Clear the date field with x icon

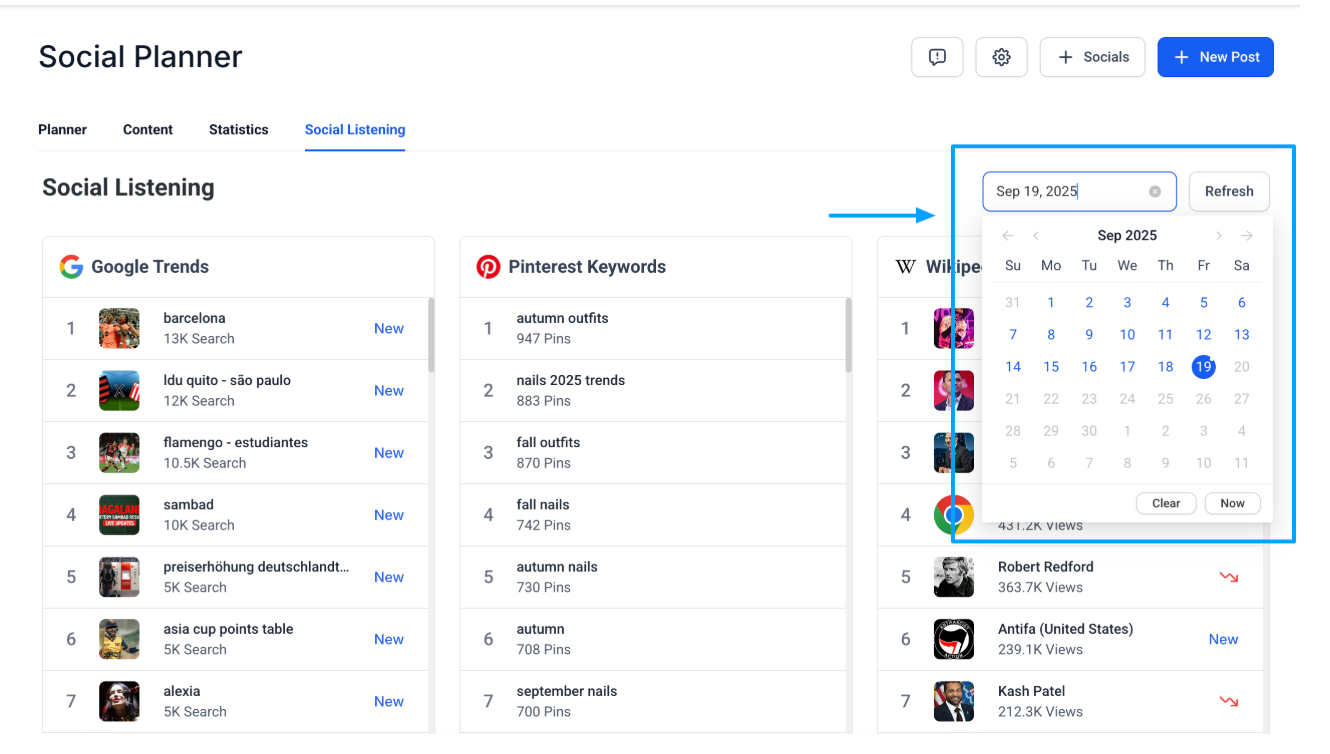(x=1155, y=192)
